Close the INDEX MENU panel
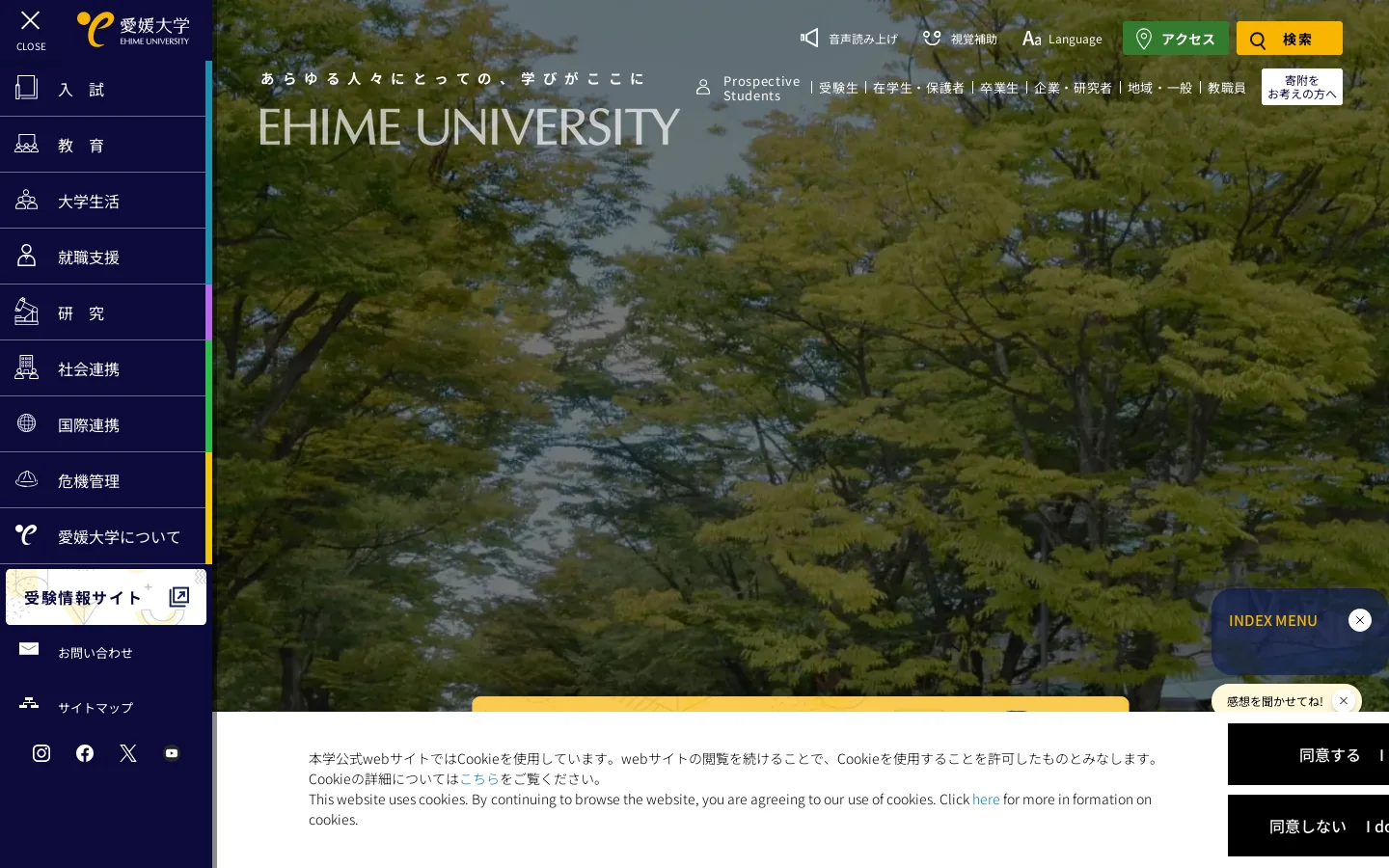1389x868 pixels. tap(1360, 620)
